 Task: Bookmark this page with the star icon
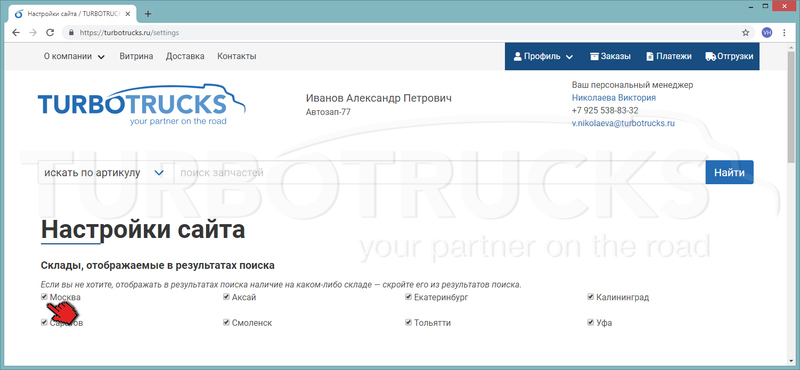(x=745, y=32)
